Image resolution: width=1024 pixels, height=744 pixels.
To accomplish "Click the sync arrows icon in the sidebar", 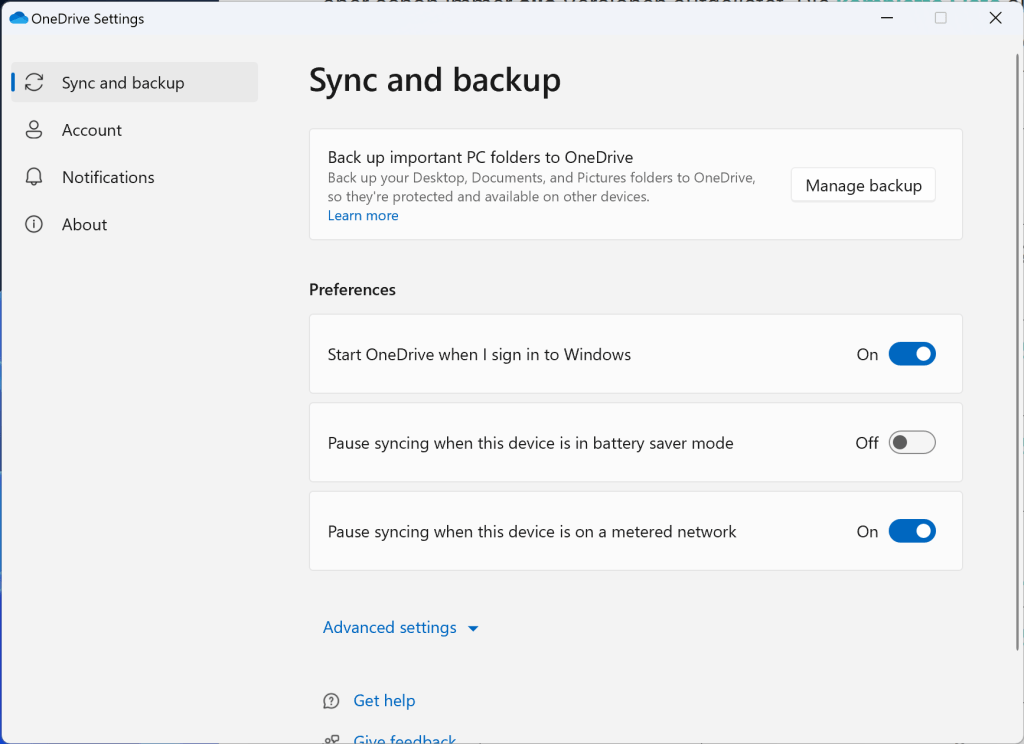I will [x=34, y=83].
